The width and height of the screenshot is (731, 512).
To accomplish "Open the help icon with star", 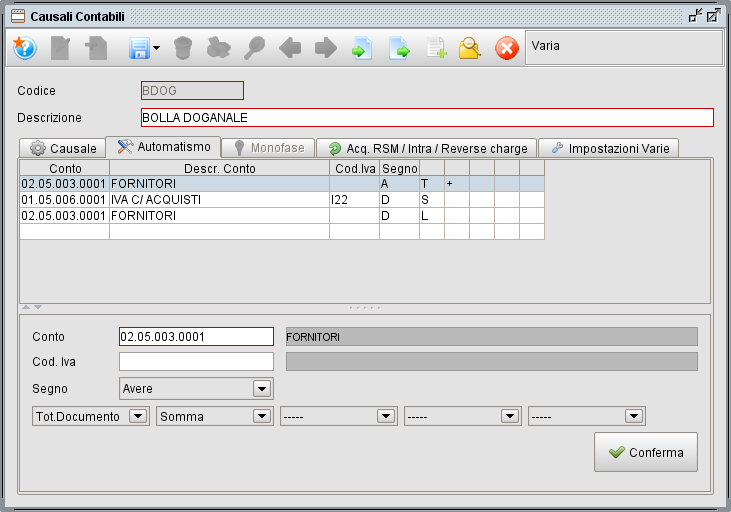I will tap(24, 48).
